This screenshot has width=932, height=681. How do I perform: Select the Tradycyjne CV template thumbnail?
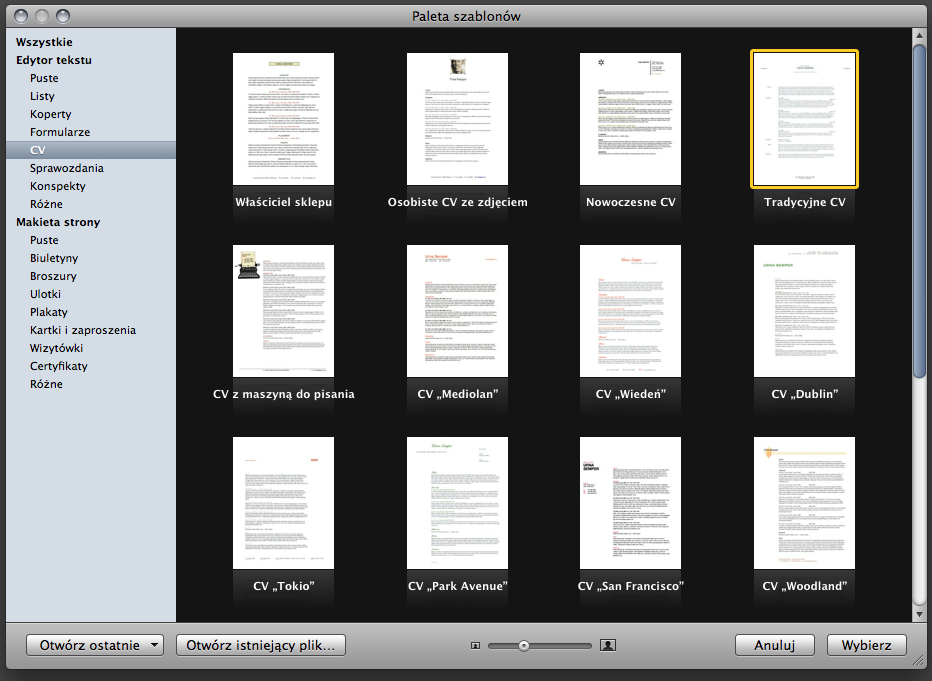804,120
